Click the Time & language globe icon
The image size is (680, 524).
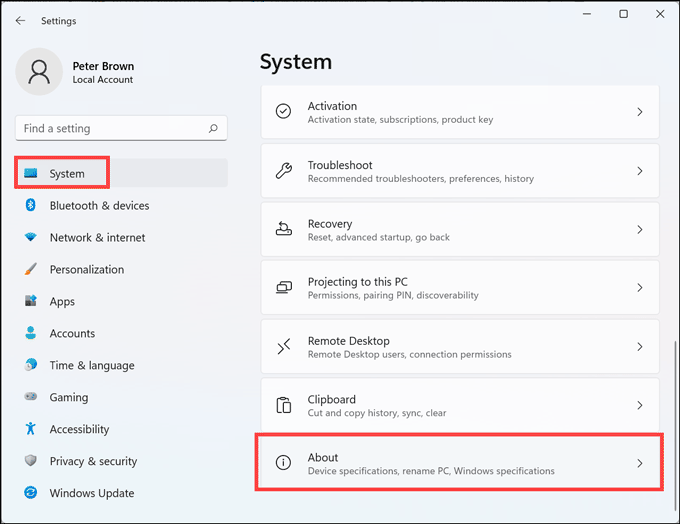(30, 364)
